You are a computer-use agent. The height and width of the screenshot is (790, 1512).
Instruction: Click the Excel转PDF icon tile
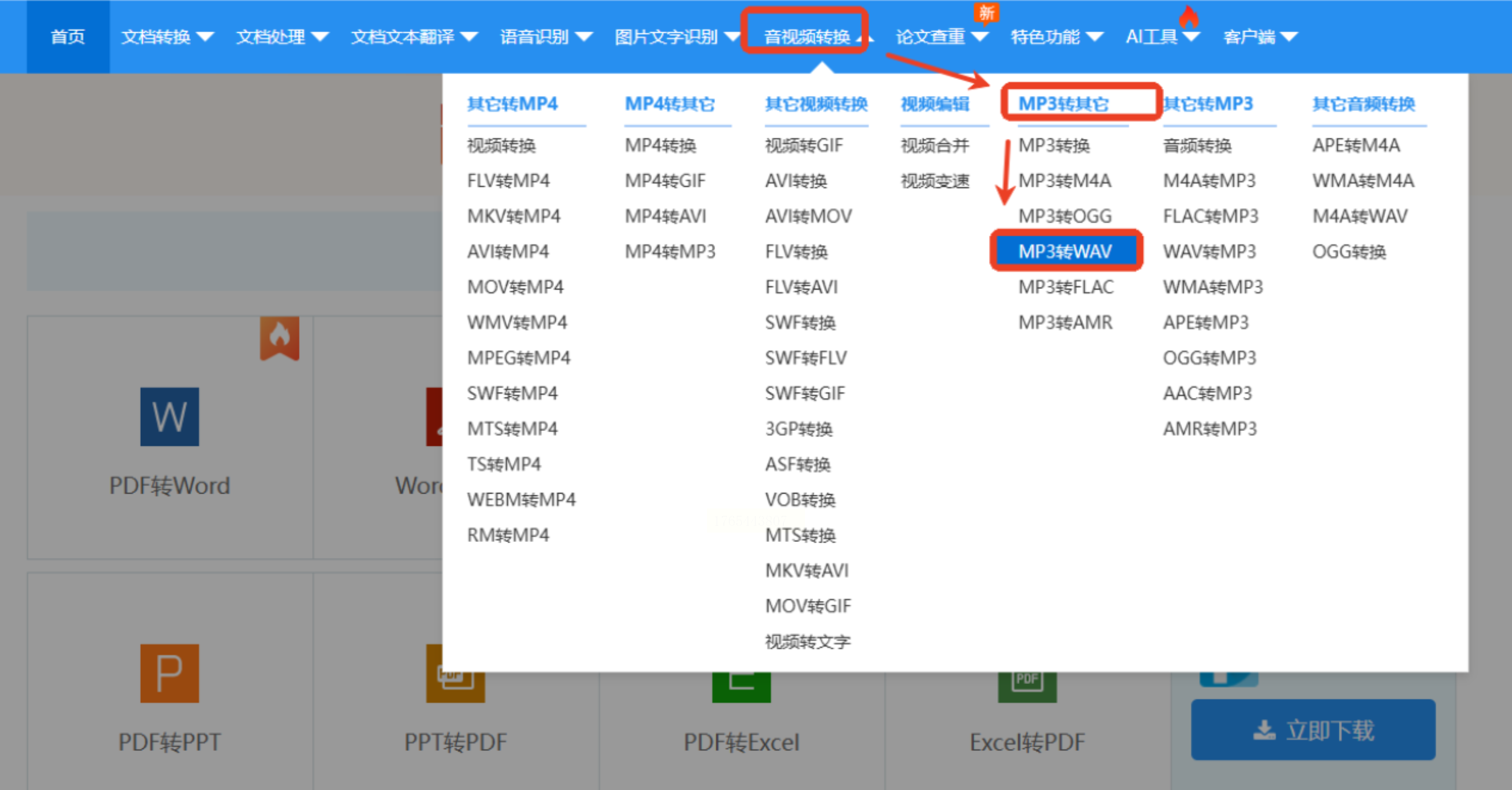(x=1027, y=687)
